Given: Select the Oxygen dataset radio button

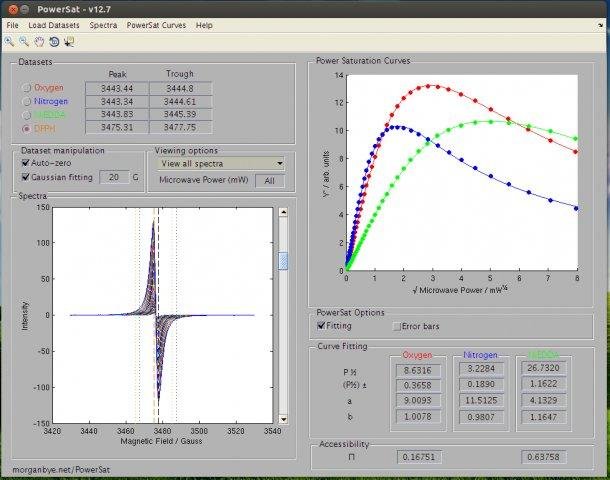Looking at the screenshot, I should tap(26, 88).
